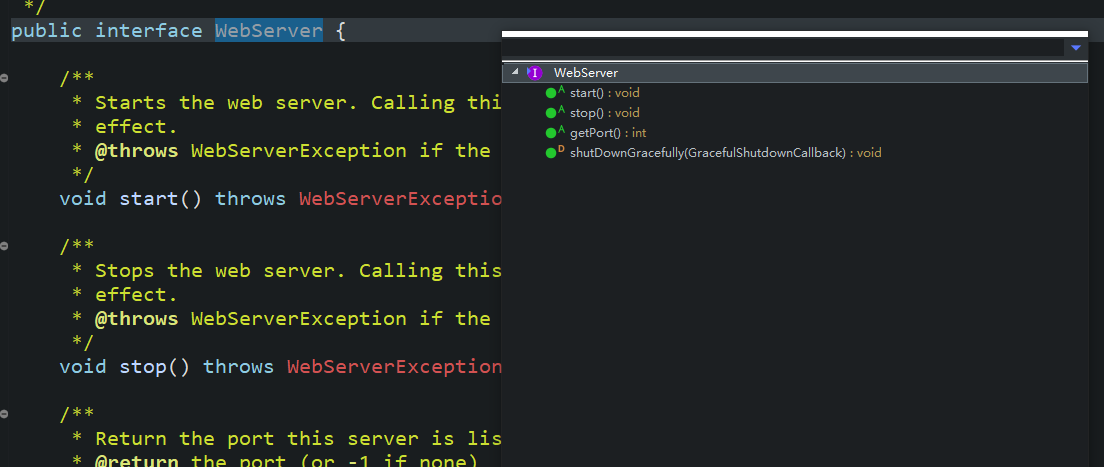Open the quick outline view menu arrow
Image resolution: width=1104 pixels, height=467 pixels.
click(x=1076, y=48)
